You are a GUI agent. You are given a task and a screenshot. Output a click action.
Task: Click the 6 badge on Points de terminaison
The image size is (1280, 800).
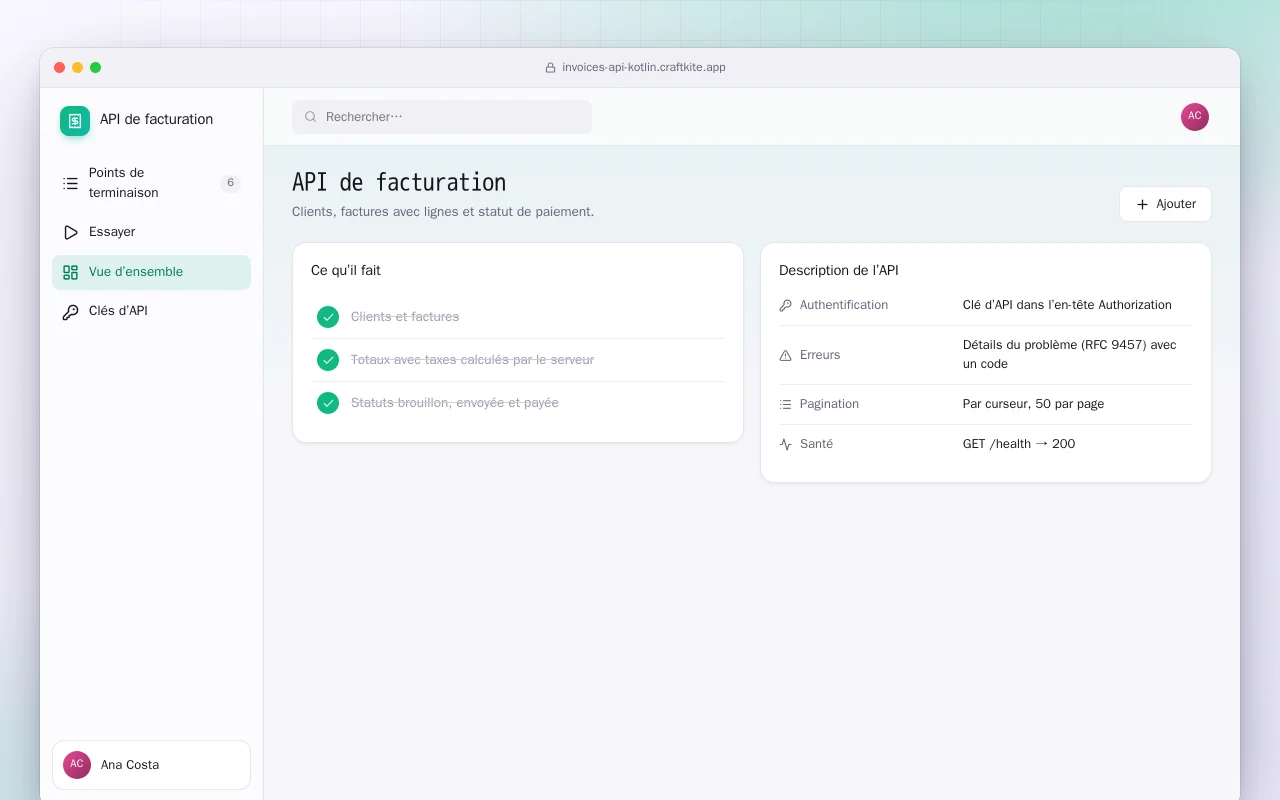click(x=230, y=183)
